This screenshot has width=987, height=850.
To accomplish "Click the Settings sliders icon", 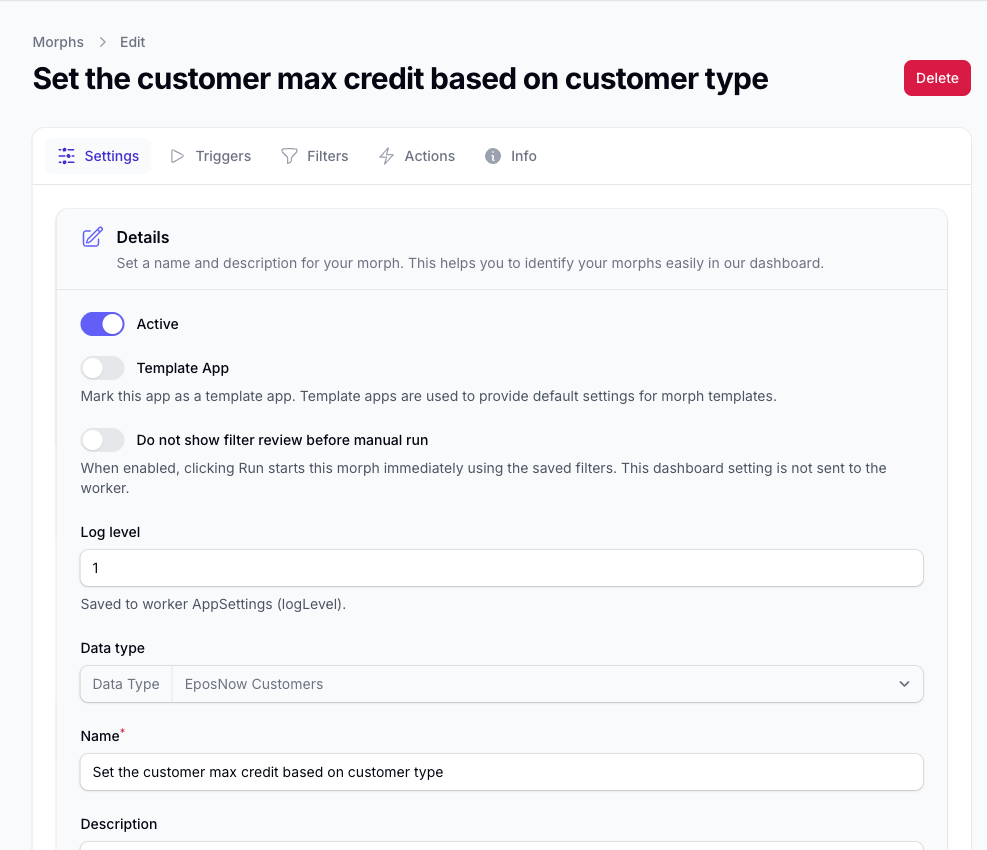I will [x=67, y=156].
